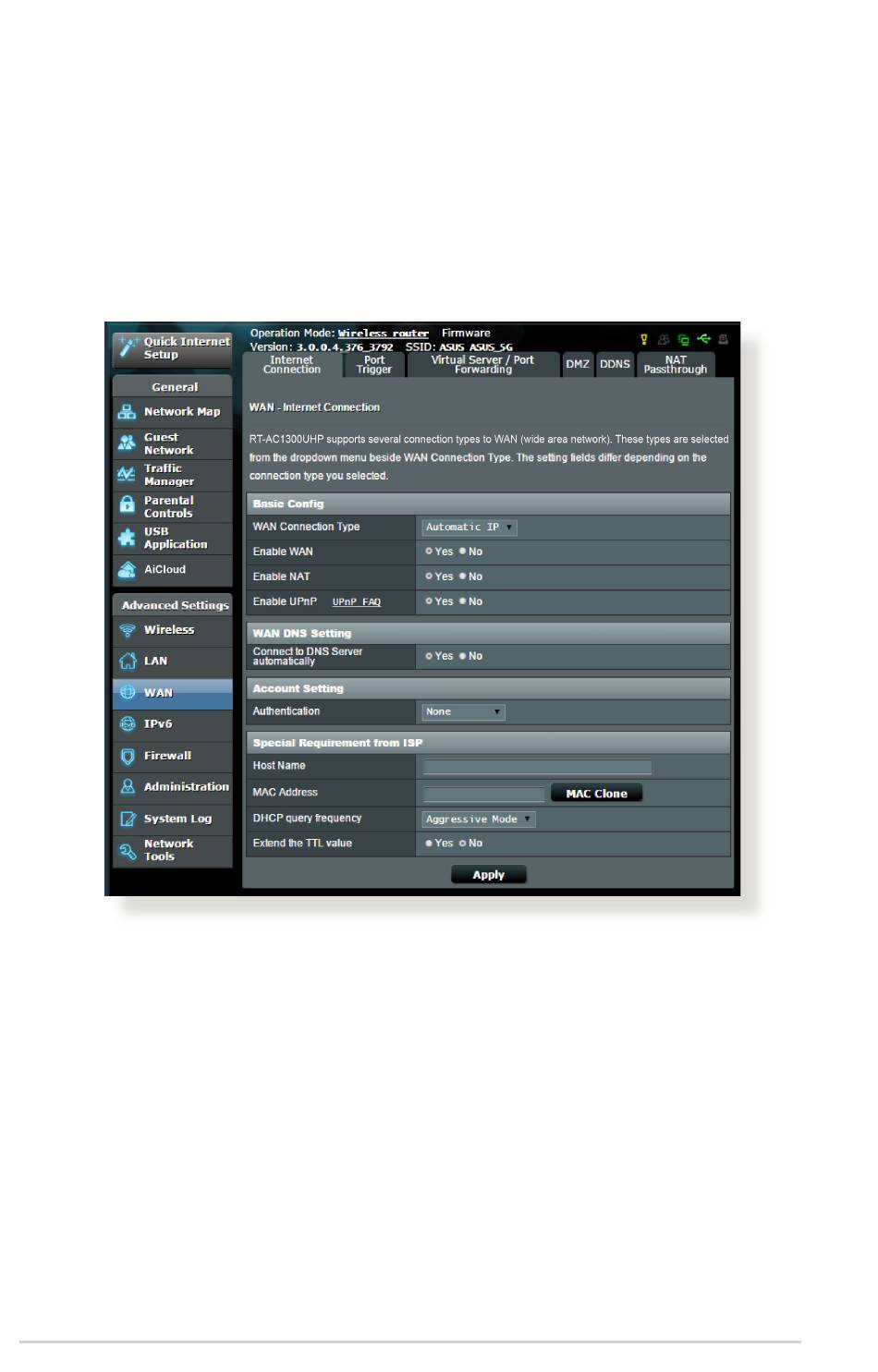The width and height of the screenshot is (878, 1372).
Task: Click the Guest Network icon
Action: [x=127, y=443]
